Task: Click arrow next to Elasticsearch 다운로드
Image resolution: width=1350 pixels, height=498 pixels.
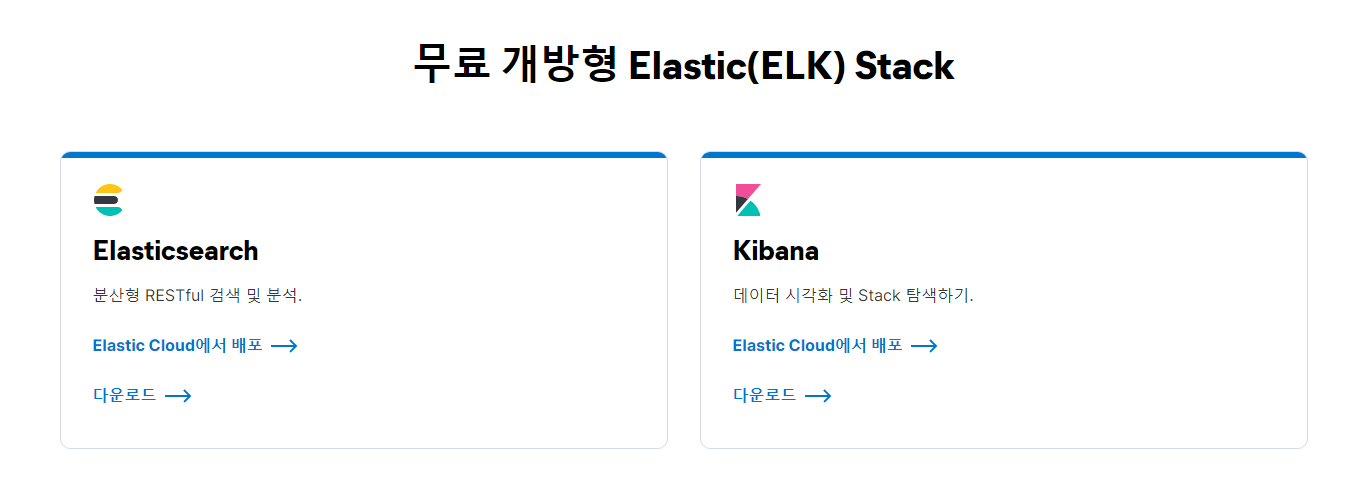Action: click(178, 396)
